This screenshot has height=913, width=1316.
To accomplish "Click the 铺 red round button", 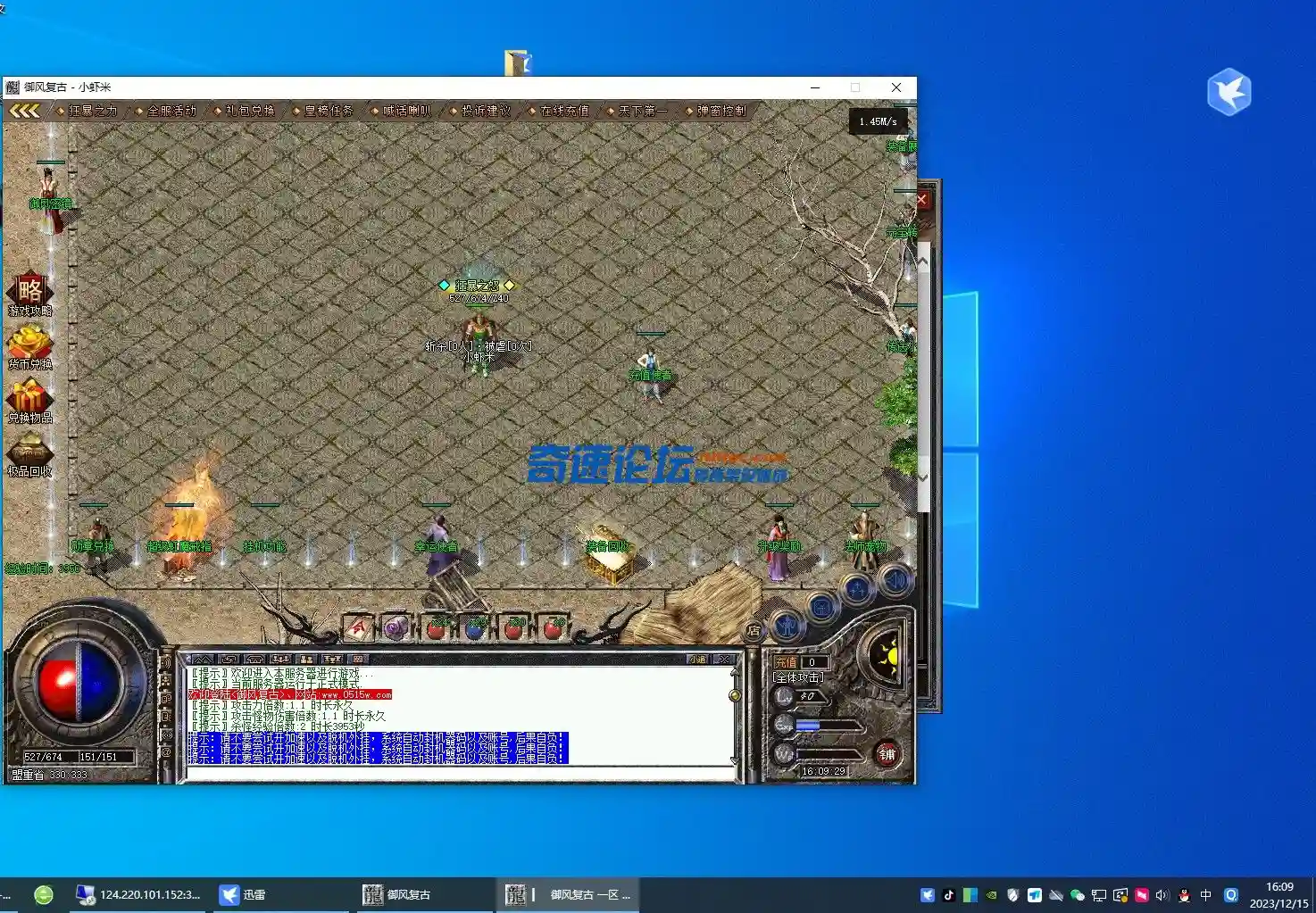I will click(x=887, y=754).
